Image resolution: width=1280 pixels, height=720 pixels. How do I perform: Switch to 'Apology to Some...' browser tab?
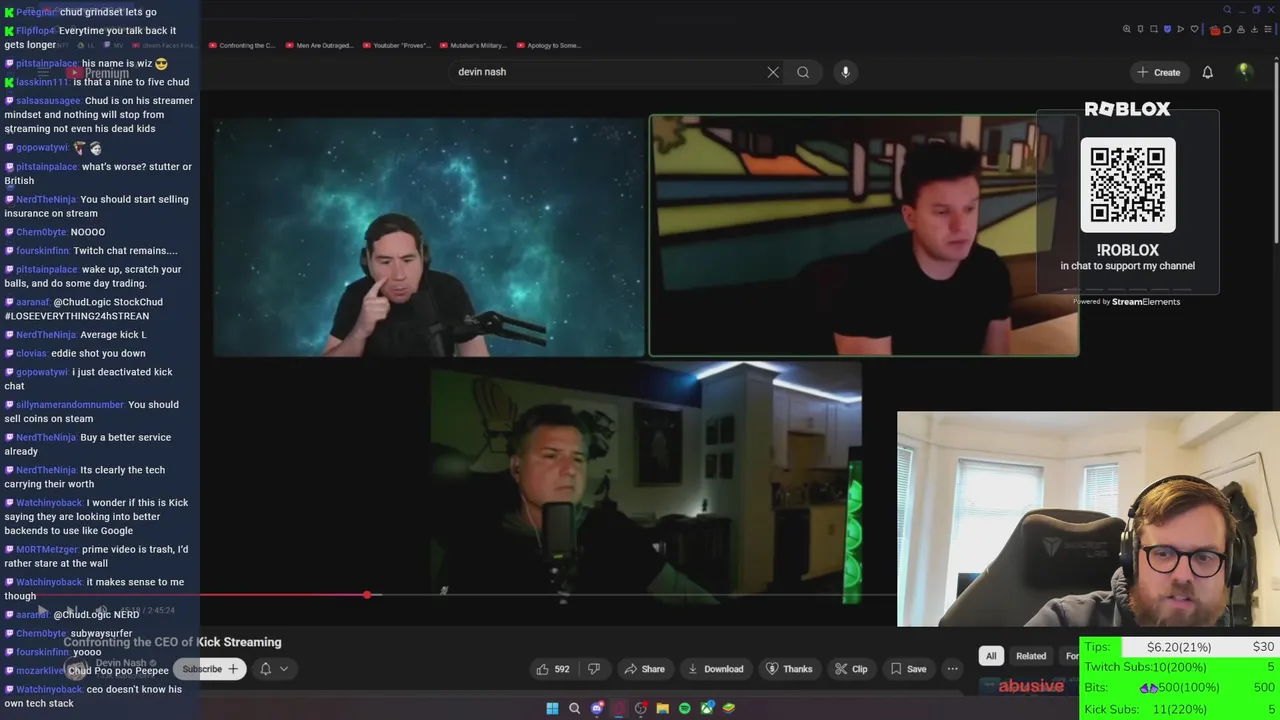click(x=549, y=45)
